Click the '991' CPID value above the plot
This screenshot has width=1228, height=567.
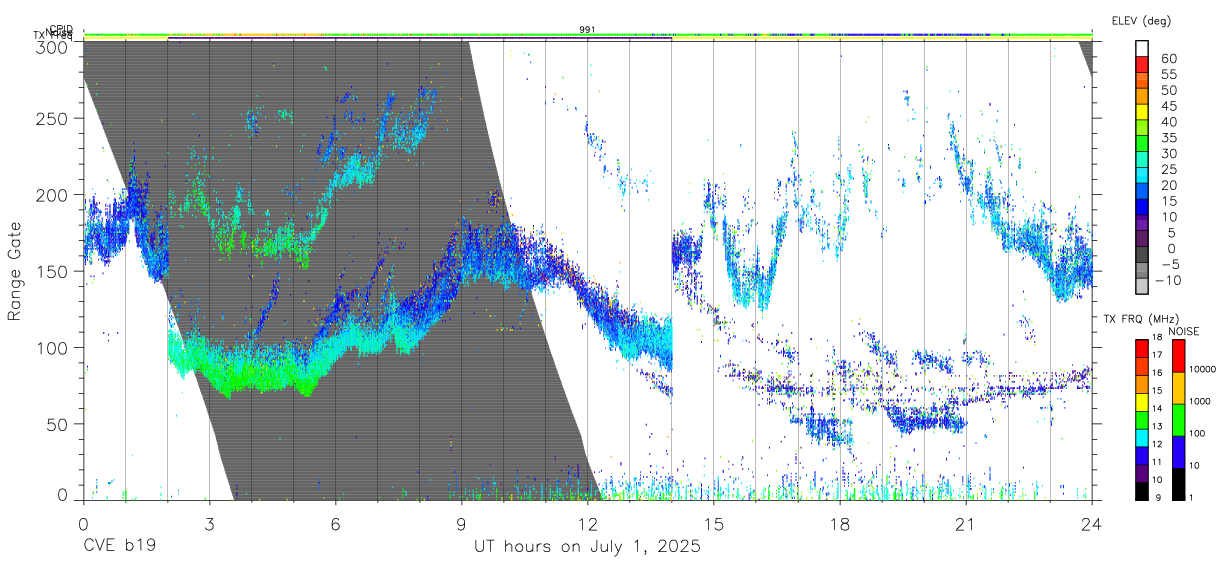(588, 29)
